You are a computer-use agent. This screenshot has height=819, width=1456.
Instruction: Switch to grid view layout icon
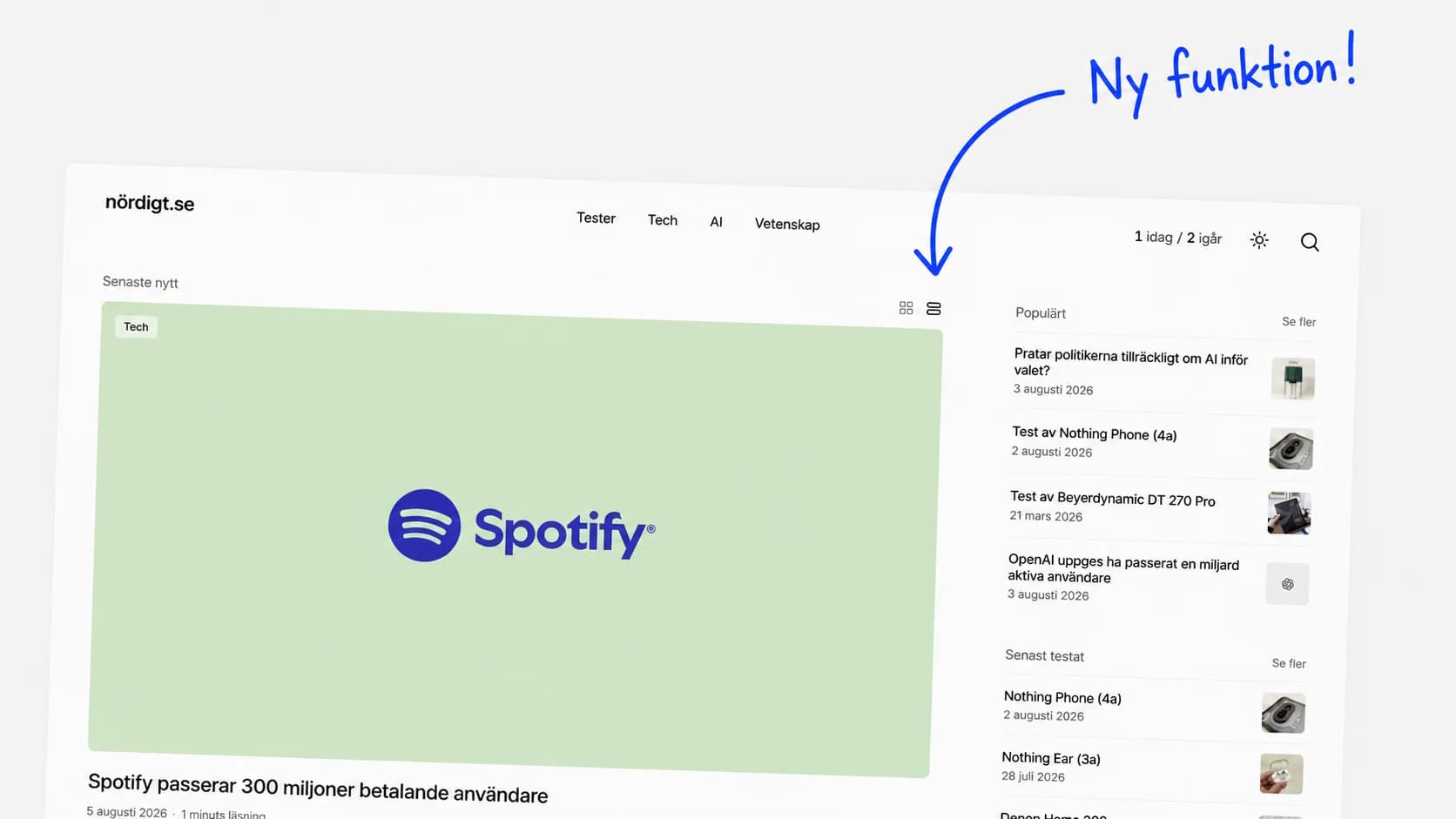coord(906,308)
